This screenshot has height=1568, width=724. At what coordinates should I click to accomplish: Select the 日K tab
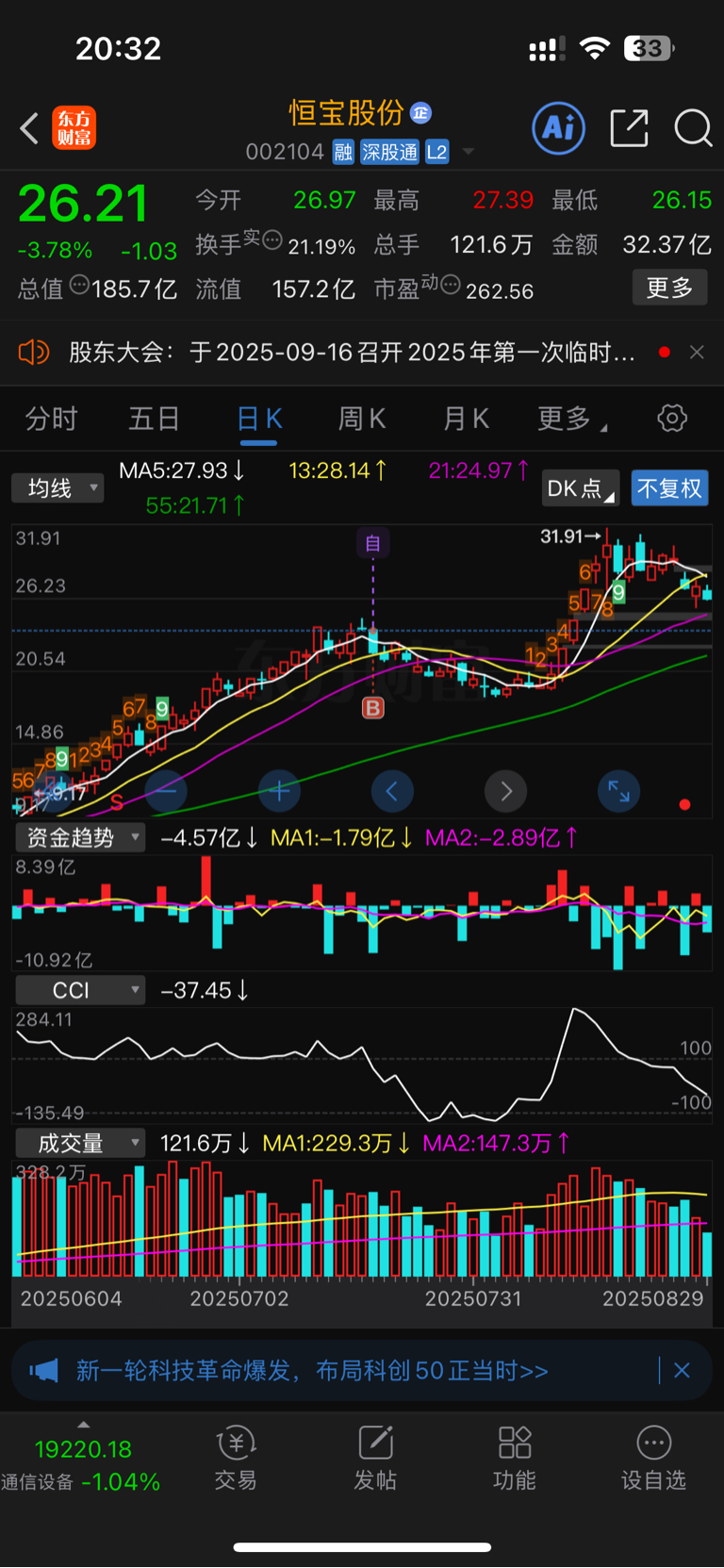click(258, 419)
